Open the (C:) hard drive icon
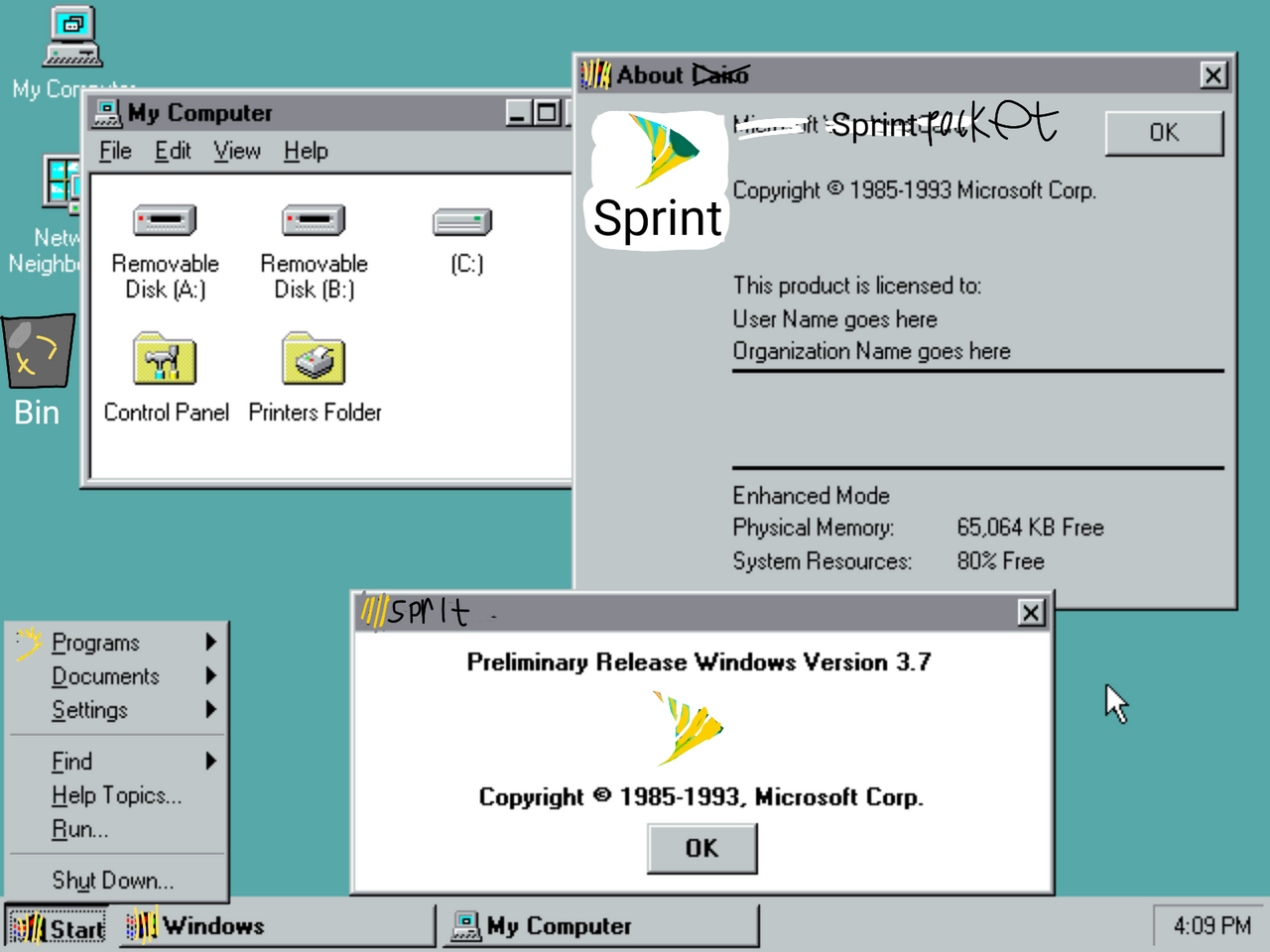Image resolution: width=1270 pixels, height=952 pixels. click(x=462, y=222)
